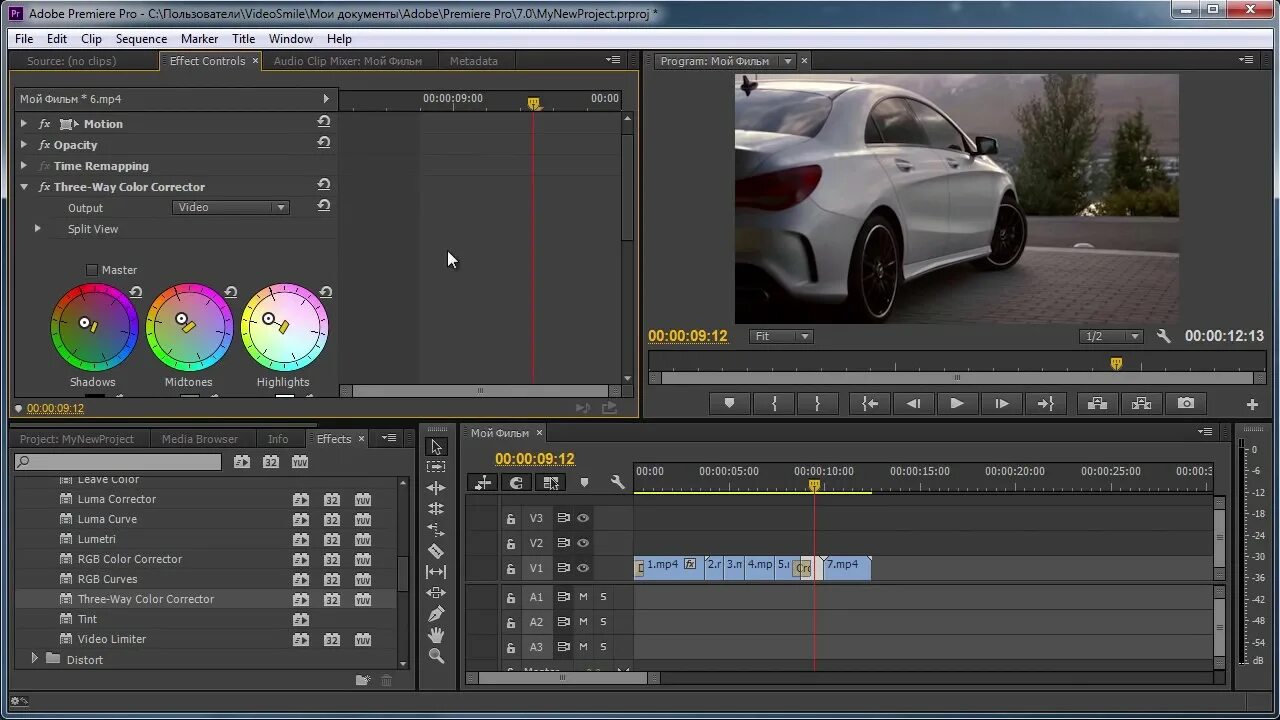Toggle visibility of track V1
The image size is (1280, 720).
583,567
